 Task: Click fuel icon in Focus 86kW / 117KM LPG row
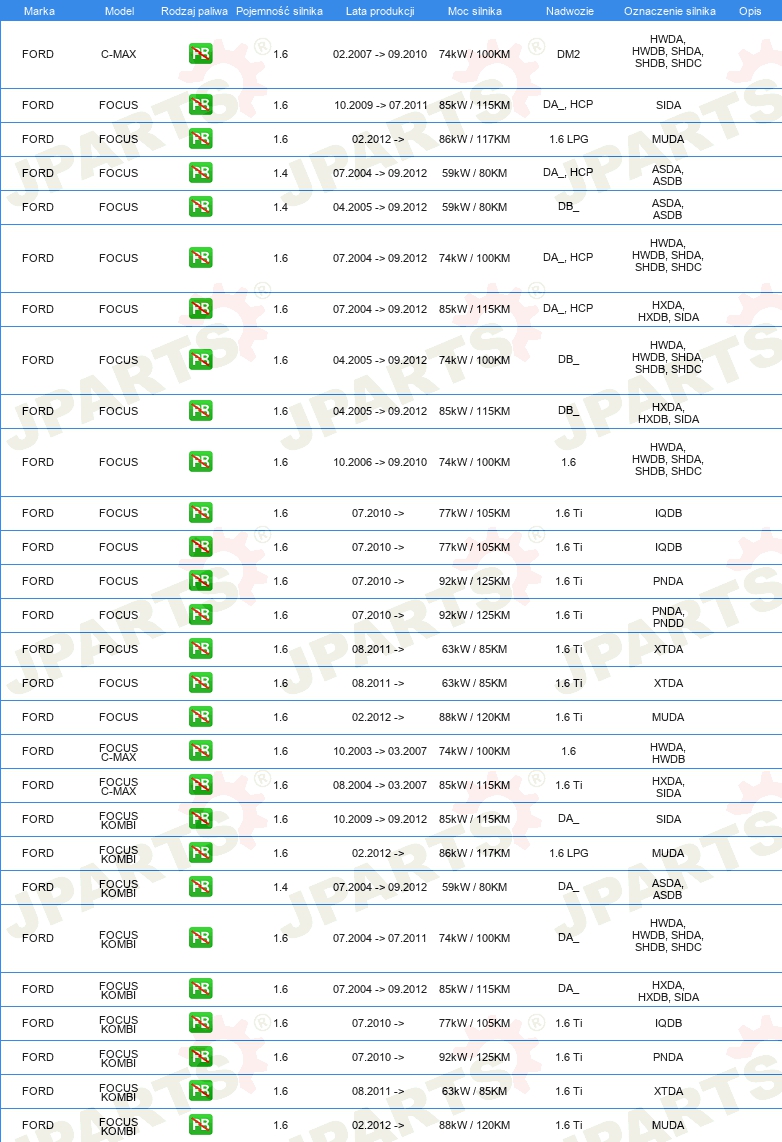[200, 139]
